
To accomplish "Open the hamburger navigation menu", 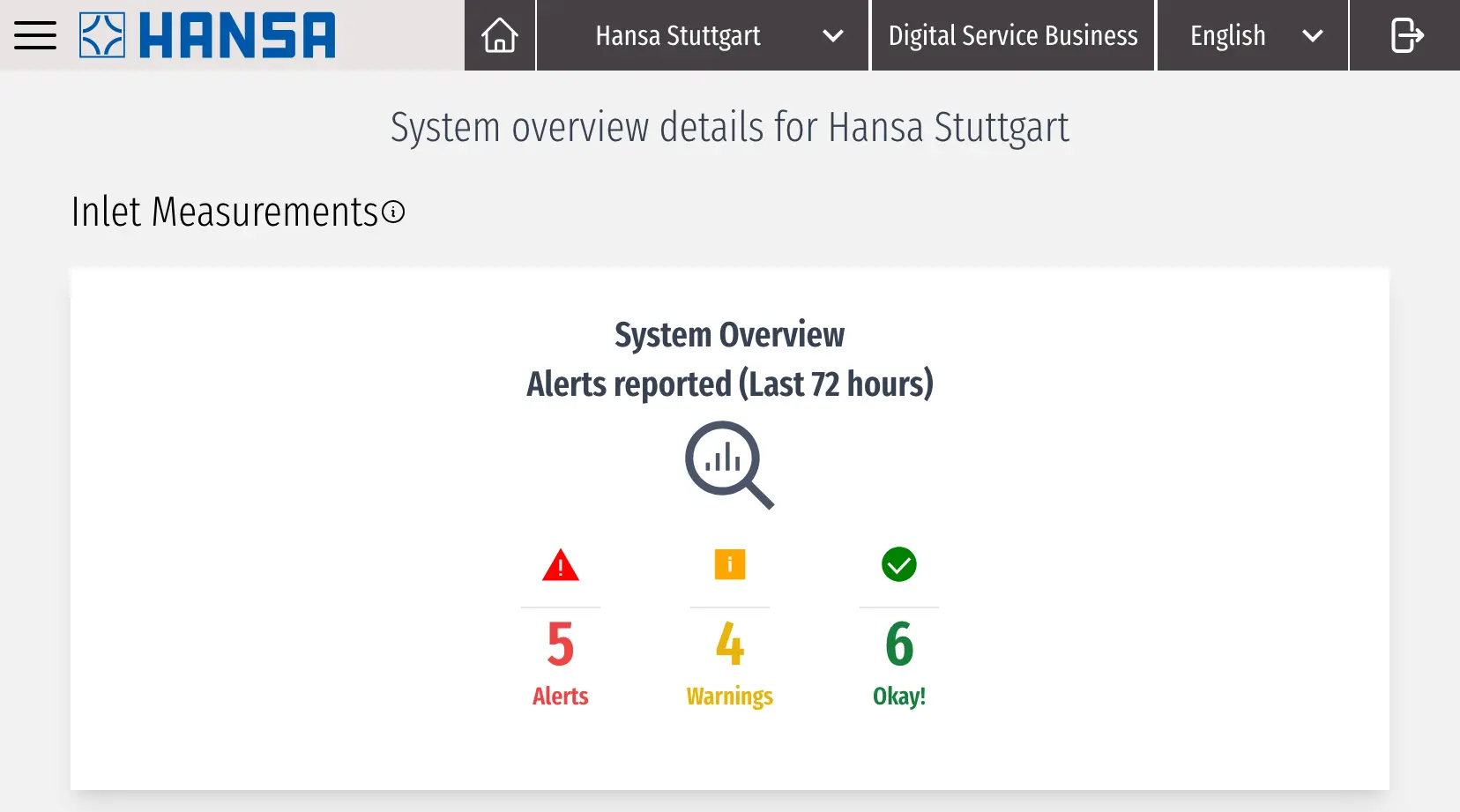I will pyautogui.click(x=35, y=35).
